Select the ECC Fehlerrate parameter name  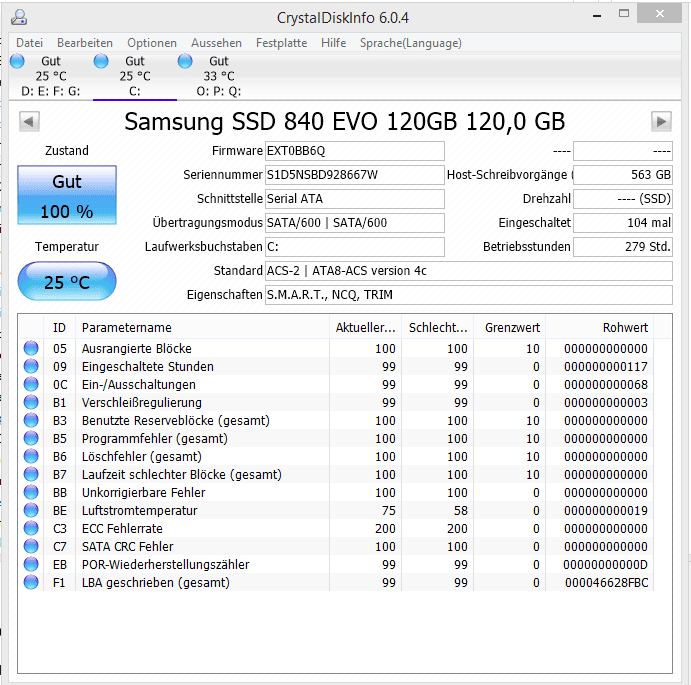[x=122, y=529]
